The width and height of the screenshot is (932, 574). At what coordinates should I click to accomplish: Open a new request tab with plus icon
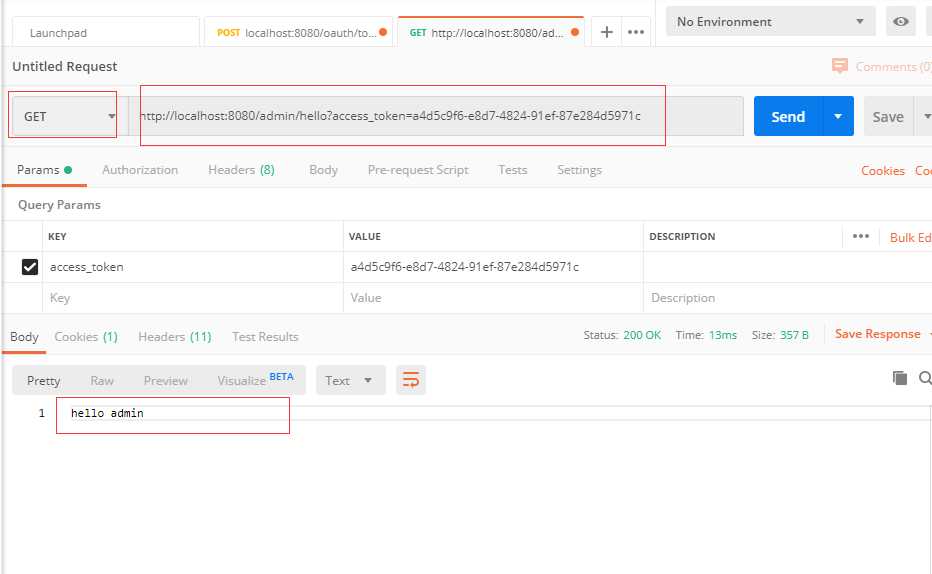606,32
